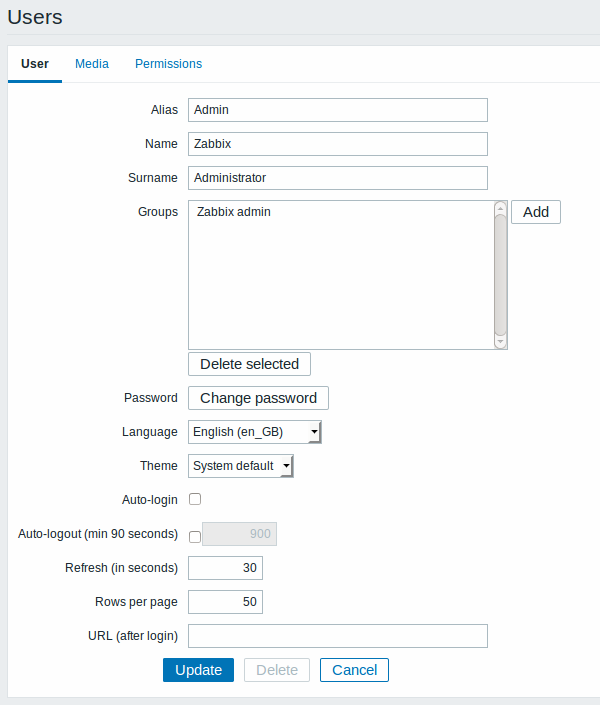Image resolution: width=600 pixels, height=705 pixels.
Task: Click the Cancel button
Action: [x=354, y=670]
